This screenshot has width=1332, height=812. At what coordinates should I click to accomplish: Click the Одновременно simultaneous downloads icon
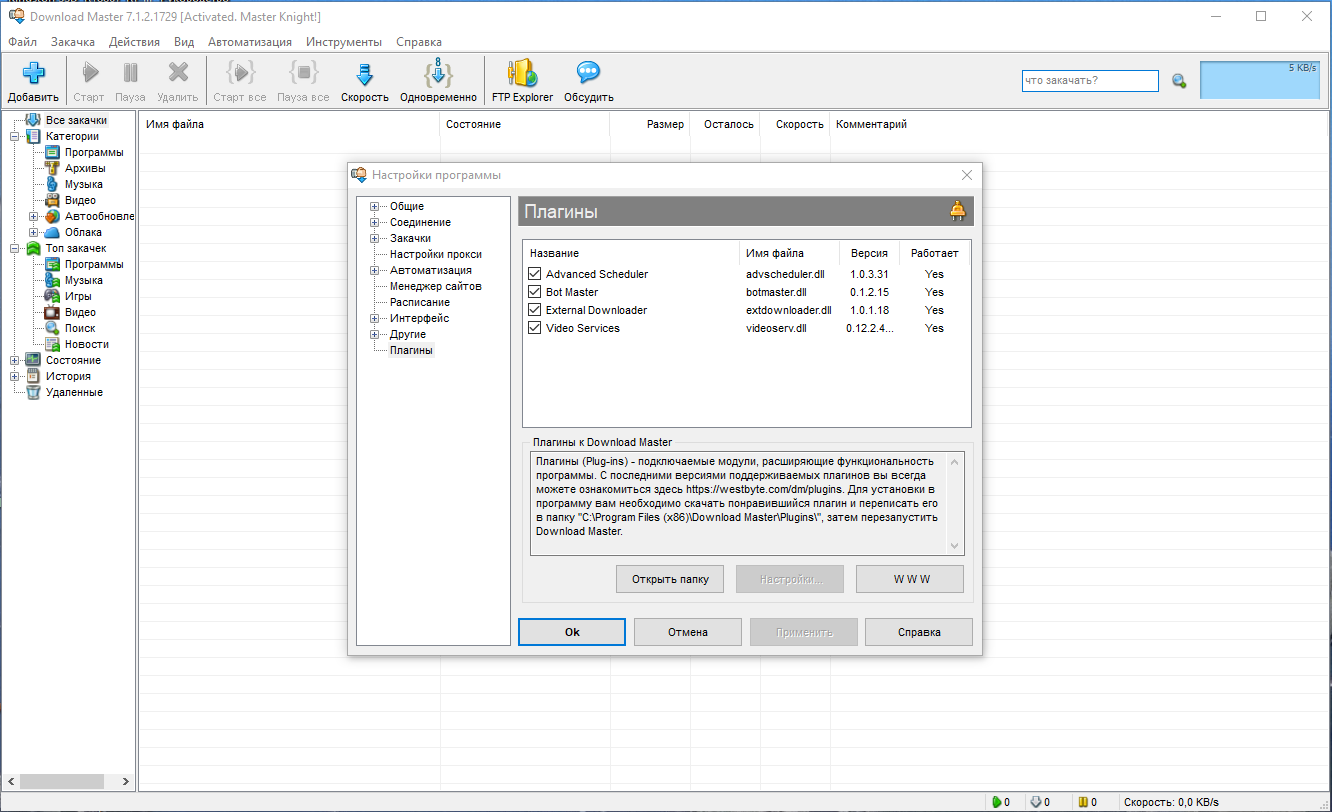coord(438,74)
